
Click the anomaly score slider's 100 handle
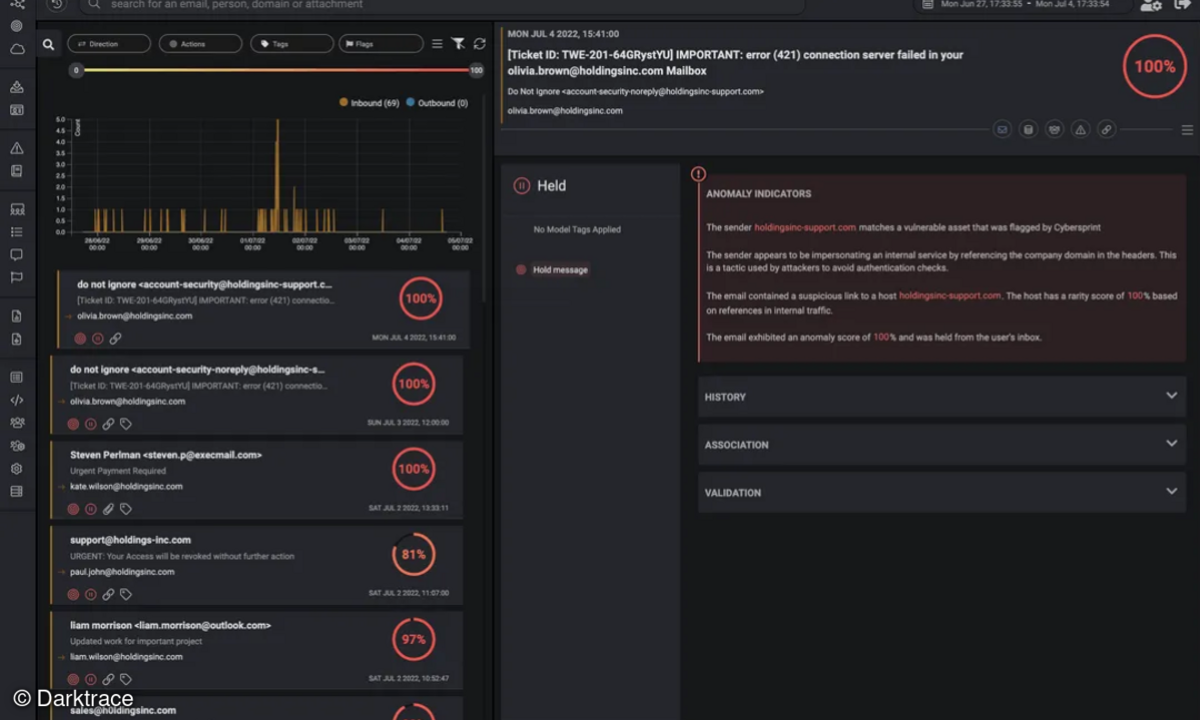(x=476, y=70)
